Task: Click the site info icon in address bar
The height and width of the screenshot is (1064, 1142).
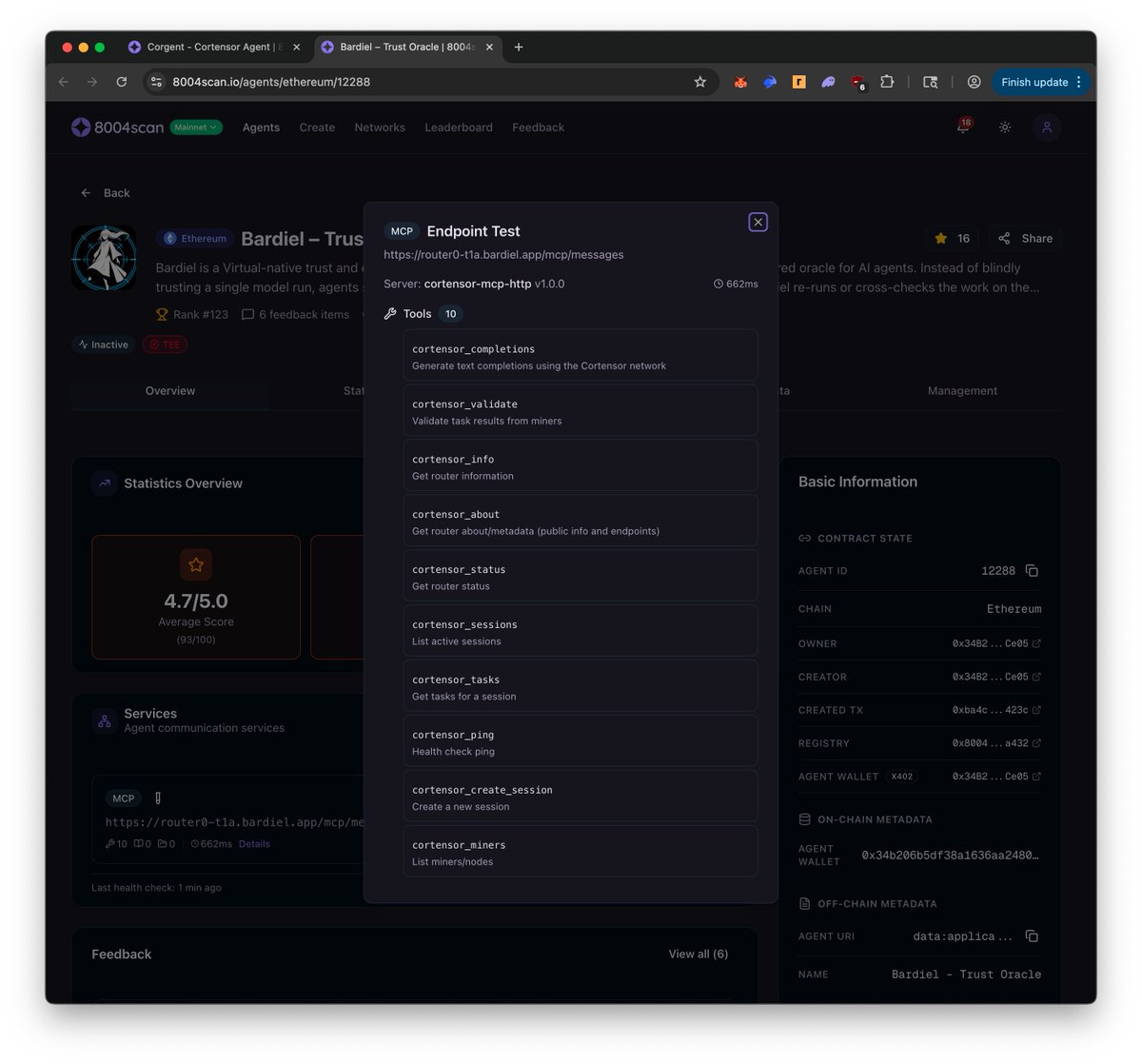Action: 158,82
